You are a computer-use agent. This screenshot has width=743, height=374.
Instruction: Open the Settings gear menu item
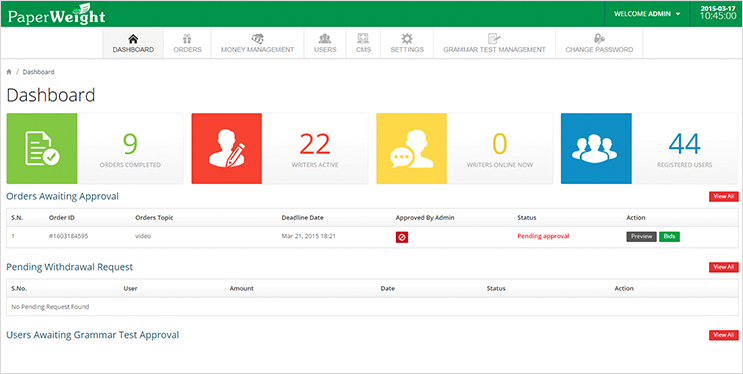pos(407,43)
